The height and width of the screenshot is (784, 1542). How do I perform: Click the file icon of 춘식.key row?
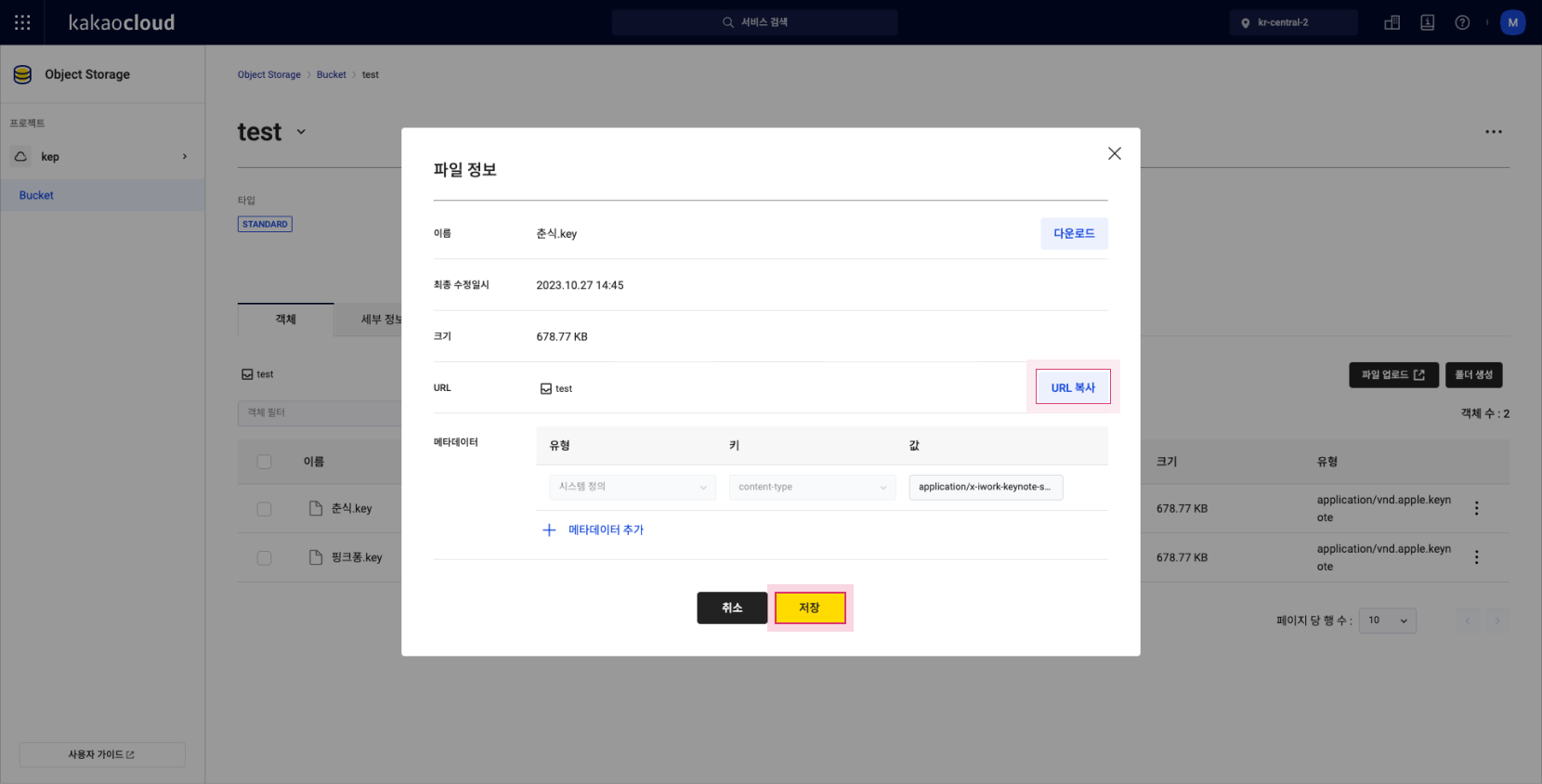pos(316,508)
